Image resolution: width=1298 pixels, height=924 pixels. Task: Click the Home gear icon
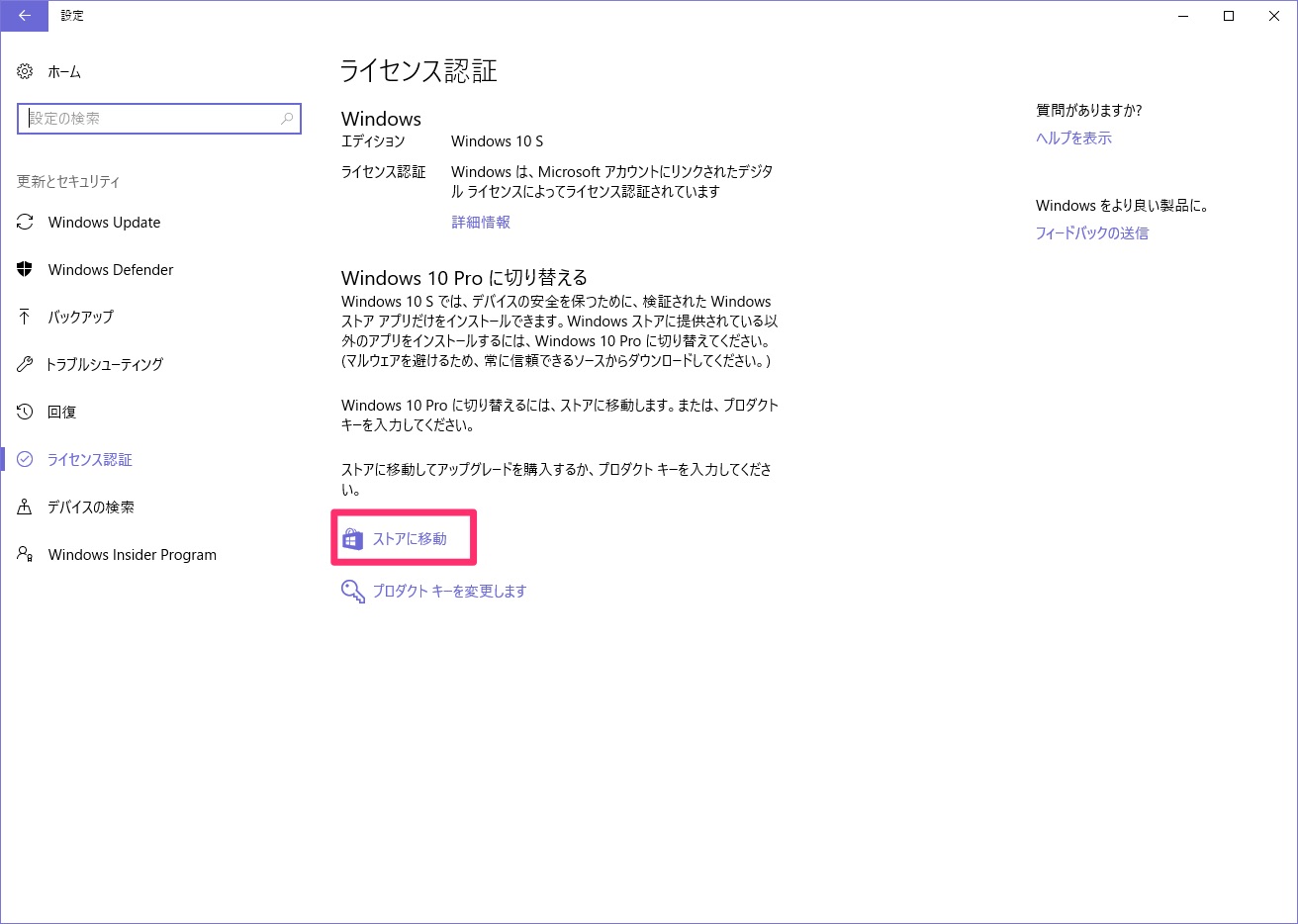coord(25,71)
